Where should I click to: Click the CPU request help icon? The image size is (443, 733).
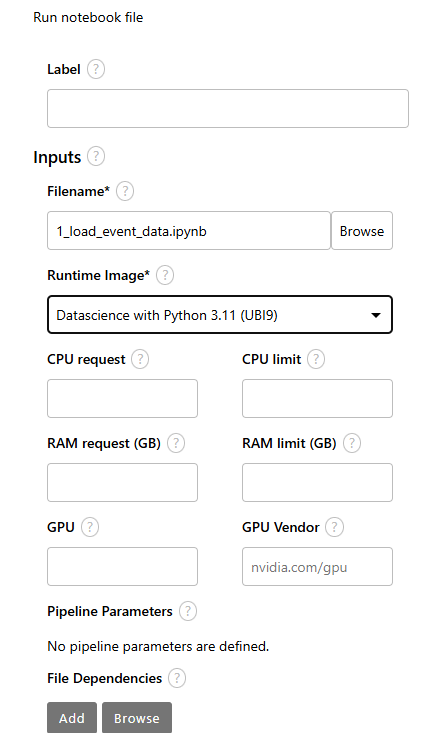coord(140,359)
